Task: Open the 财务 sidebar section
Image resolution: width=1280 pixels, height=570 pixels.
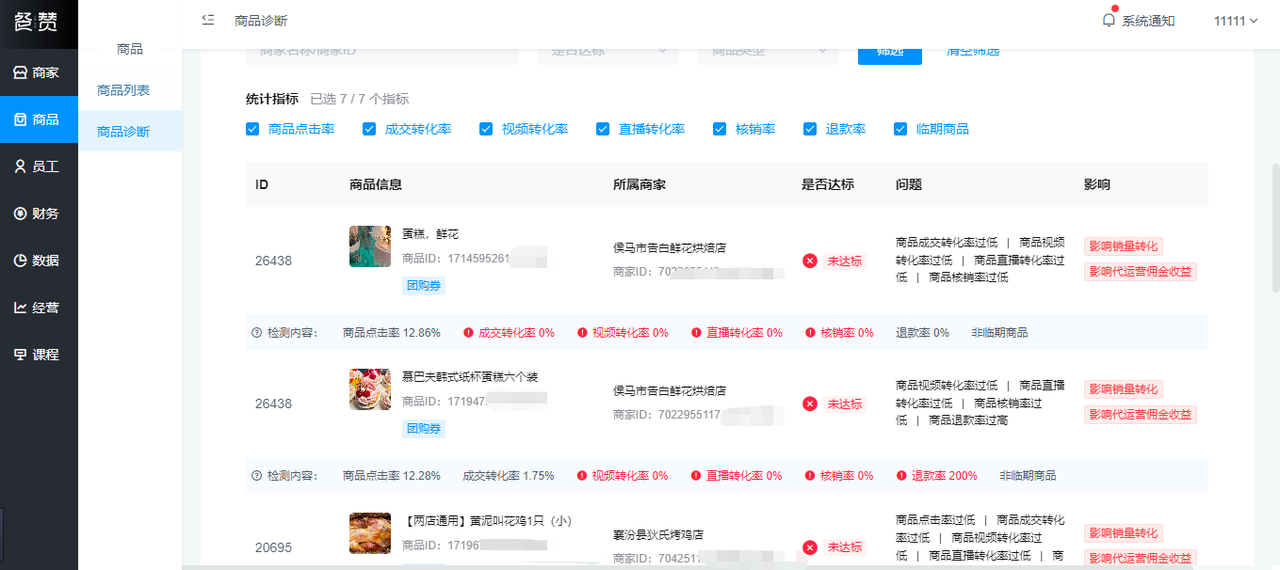Action: click(37, 214)
